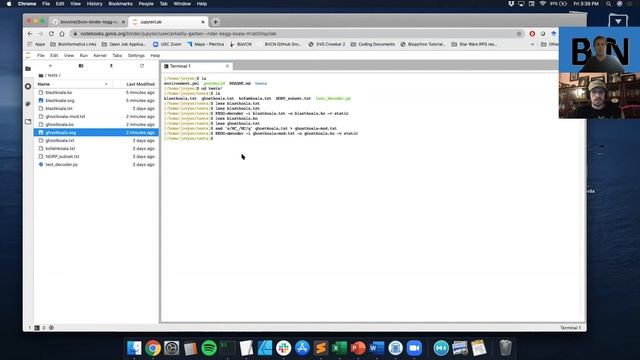Image resolution: width=640 pixels, height=360 pixels.
Task: Open the Open Job Applica... bookmark folder
Action: tap(124, 44)
